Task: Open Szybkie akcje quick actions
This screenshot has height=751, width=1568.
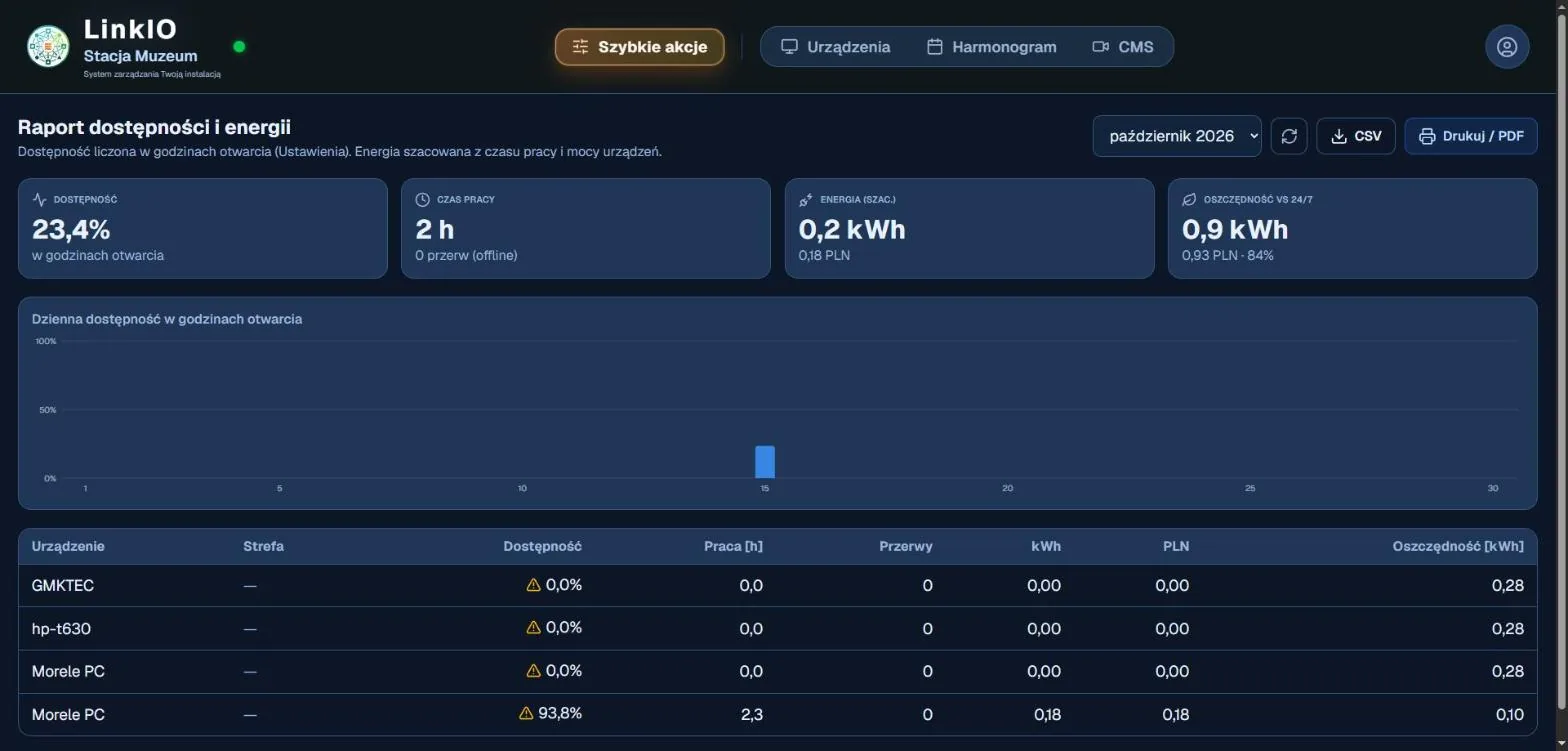Action: [x=640, y=47]
